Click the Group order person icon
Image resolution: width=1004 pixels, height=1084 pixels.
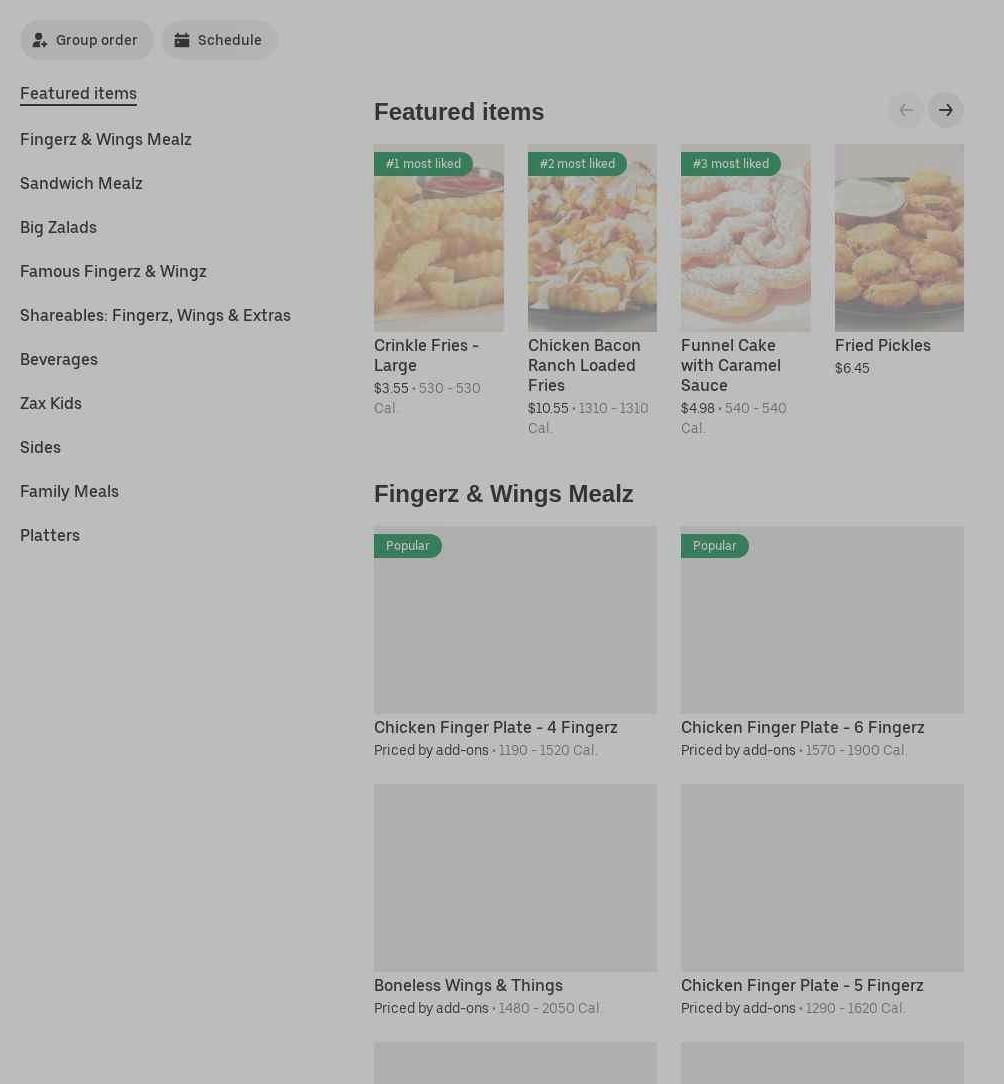[40, 40]
